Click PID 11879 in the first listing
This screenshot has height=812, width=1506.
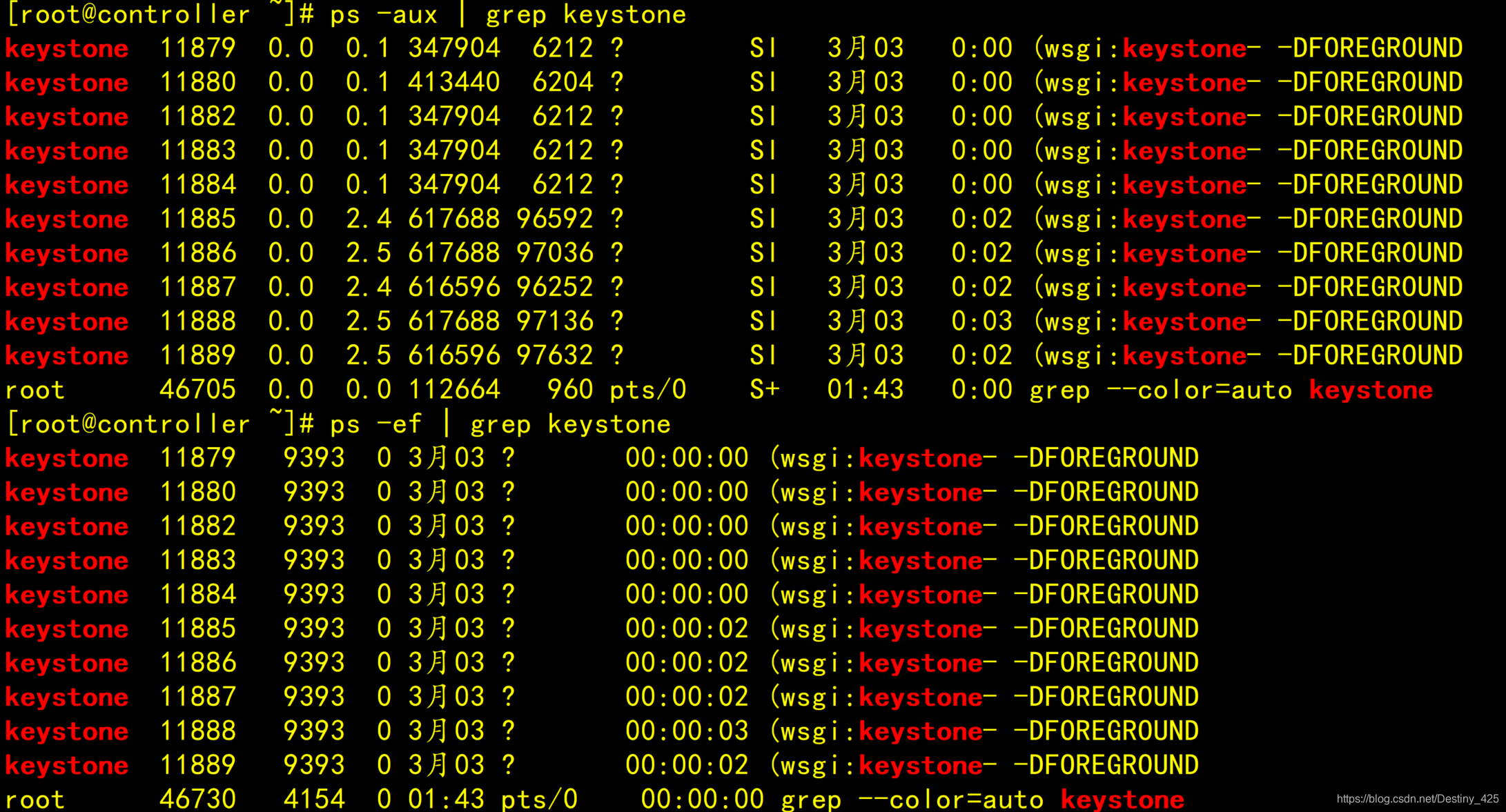pos(197,48)
